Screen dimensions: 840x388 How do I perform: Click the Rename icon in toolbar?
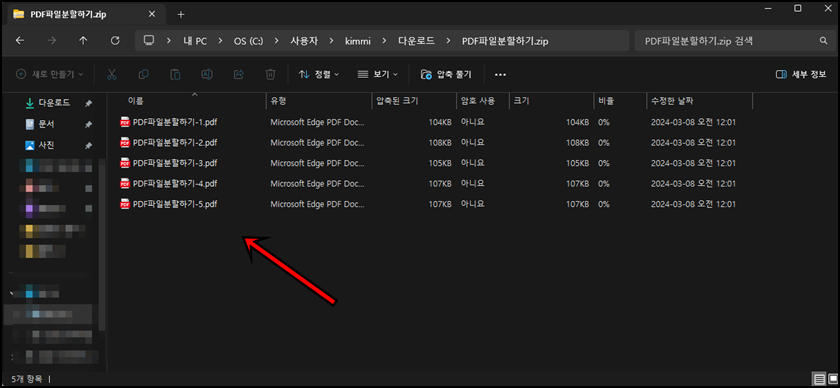(207, 74)
